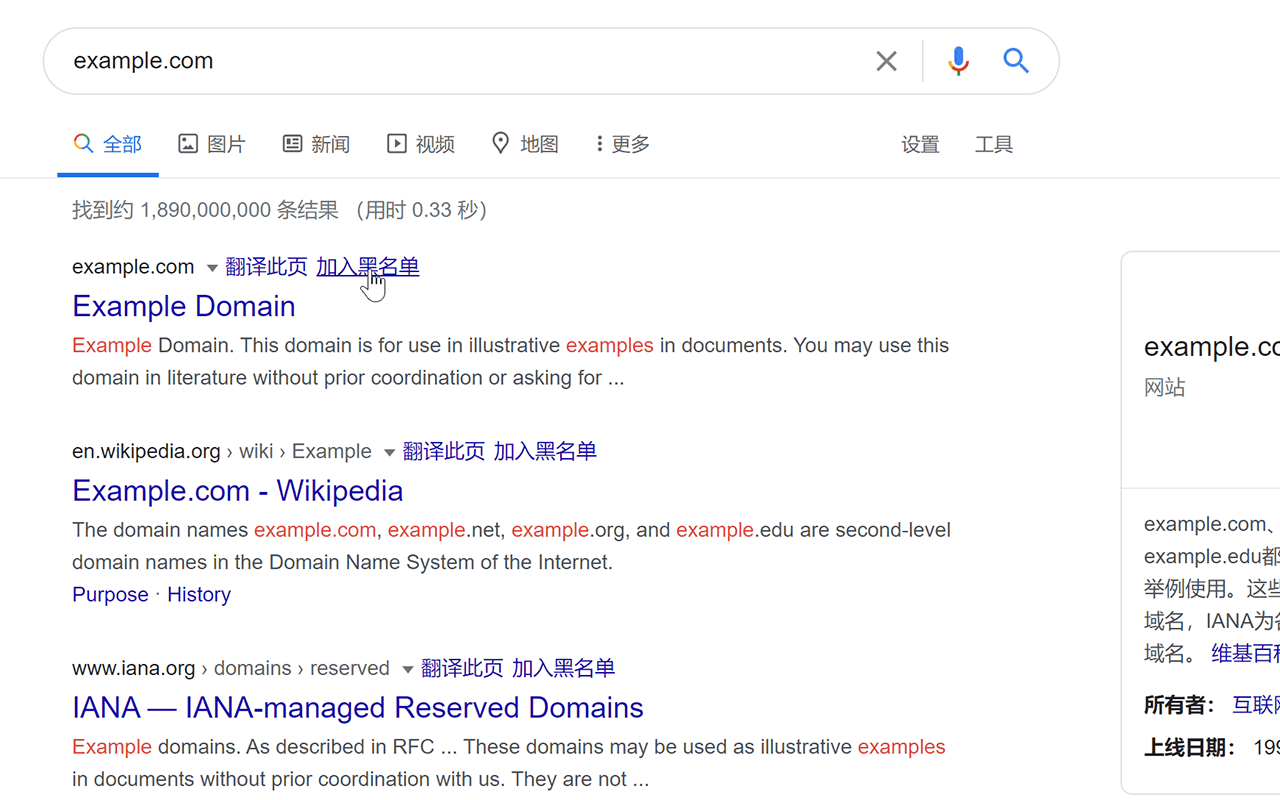Open the Example.com - Wikipedia result title
This screenshot has height=800, width=1280.
pyautogui.click(x=238, y=491)
